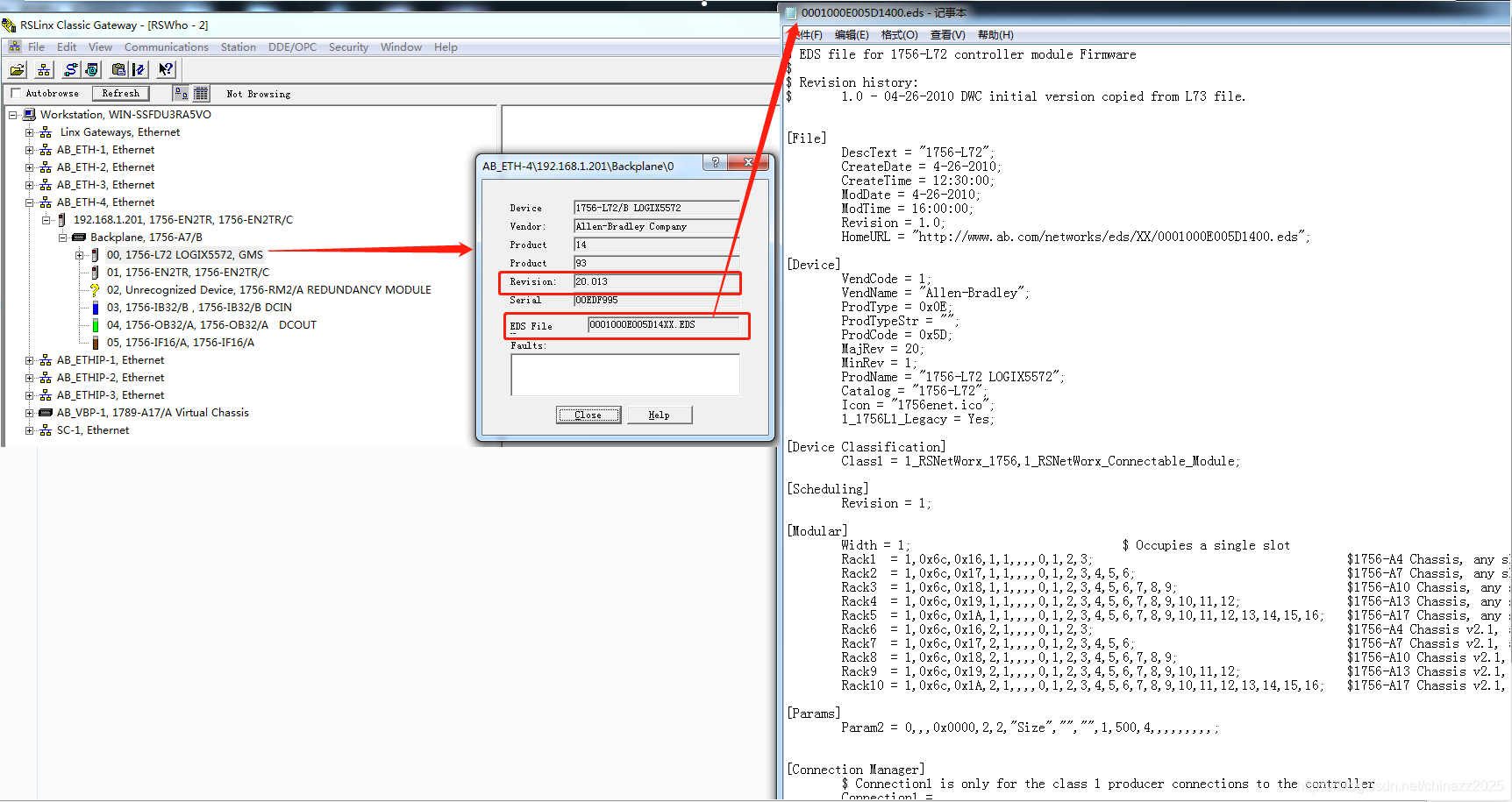Expand the AB_ETH-1 Ethernet node
The height and width of the screenshot is (802, 1512).
click(x=29, y=150)
